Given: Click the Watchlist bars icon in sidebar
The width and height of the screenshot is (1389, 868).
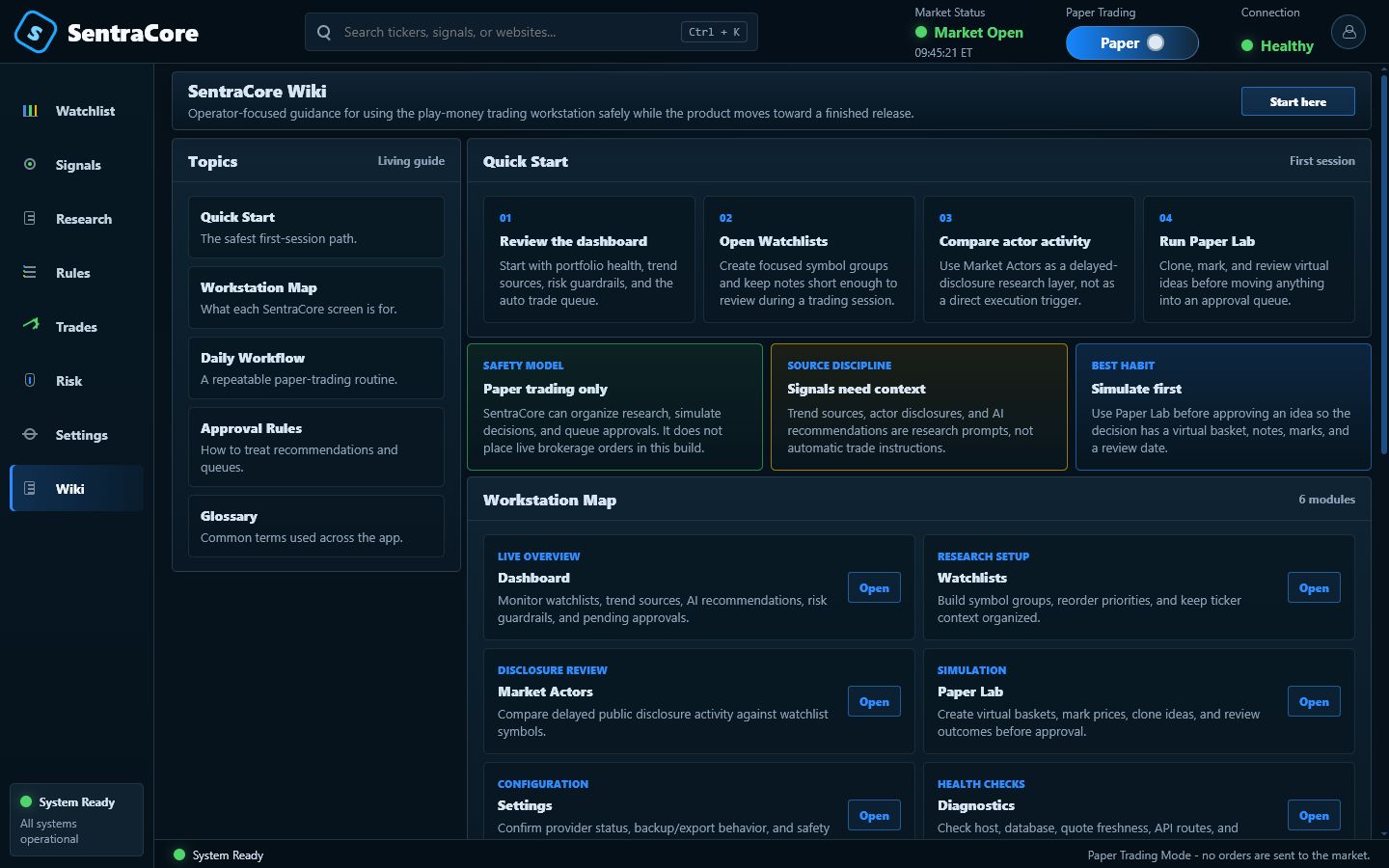Looking at the screenshot, I should point(30,111).
